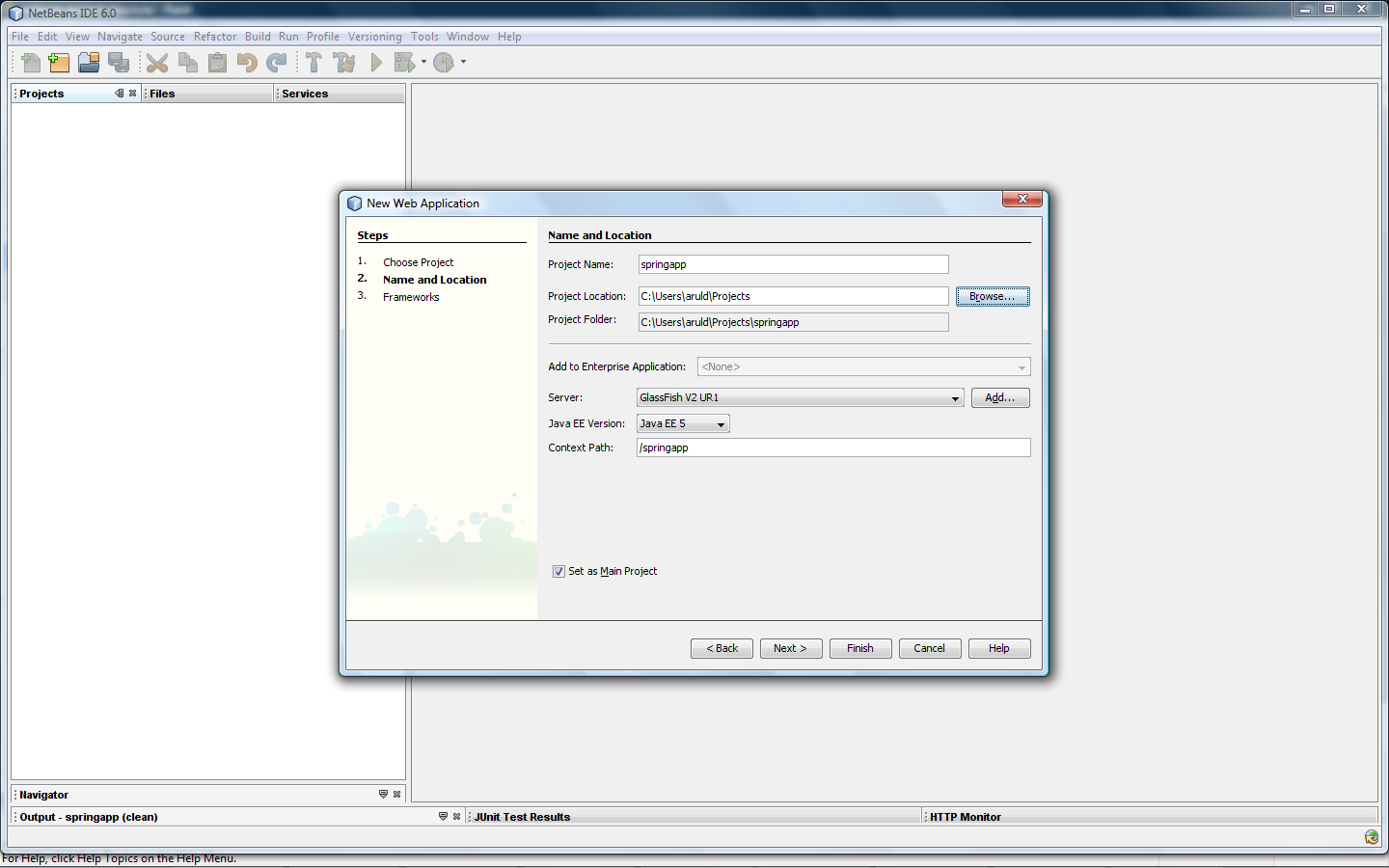Click the Clean and Build icon
This screenshot has width=1389, height=868.
click(343, 63)
